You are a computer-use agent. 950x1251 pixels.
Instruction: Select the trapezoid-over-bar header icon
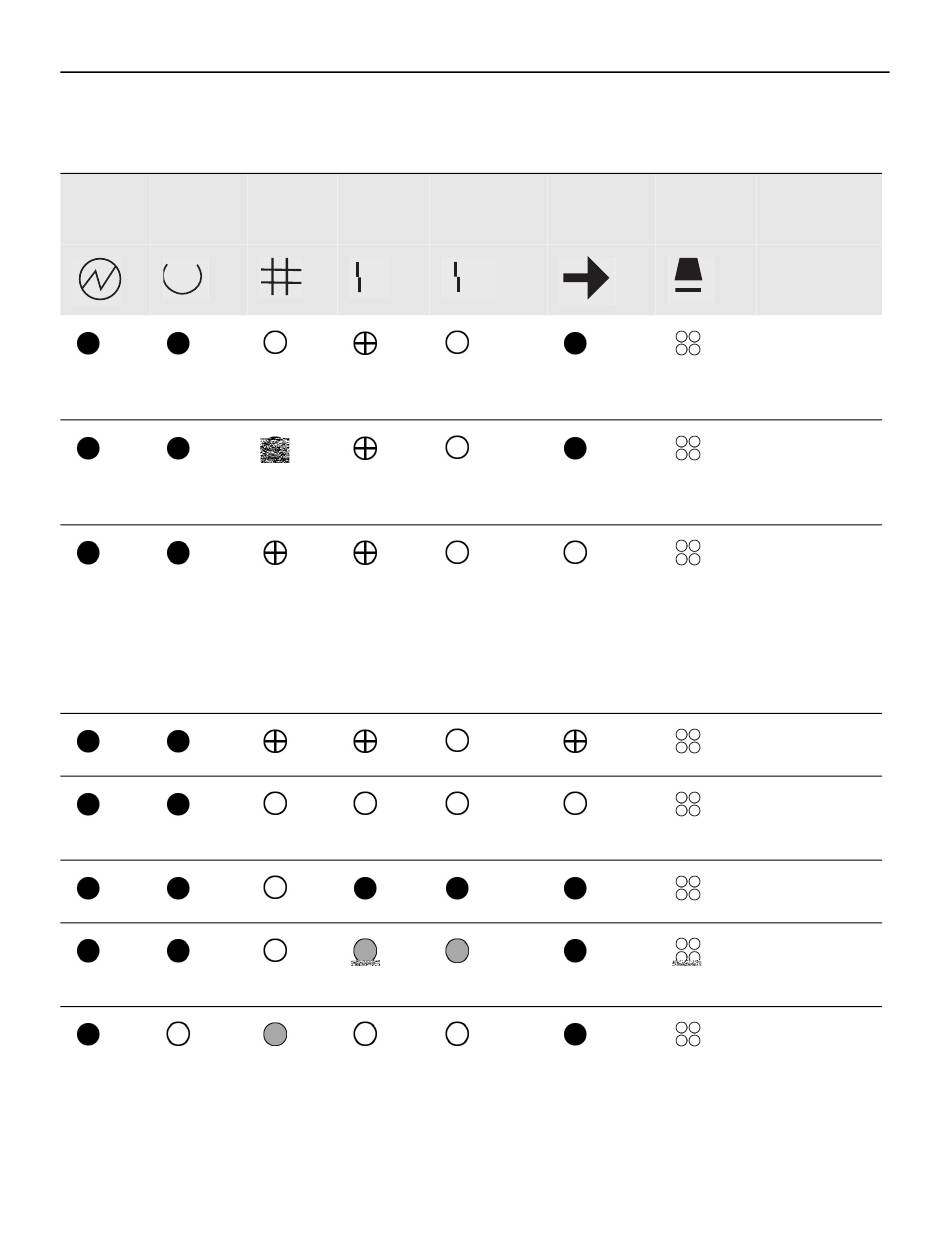point(689,275)
